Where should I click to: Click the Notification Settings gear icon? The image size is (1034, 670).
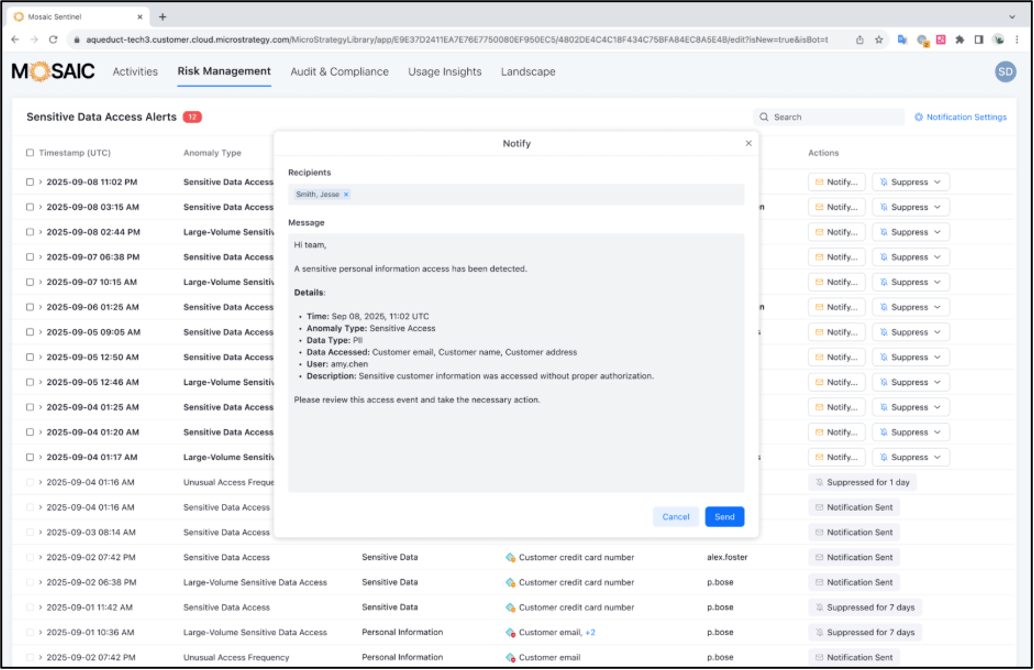(918, 117)
